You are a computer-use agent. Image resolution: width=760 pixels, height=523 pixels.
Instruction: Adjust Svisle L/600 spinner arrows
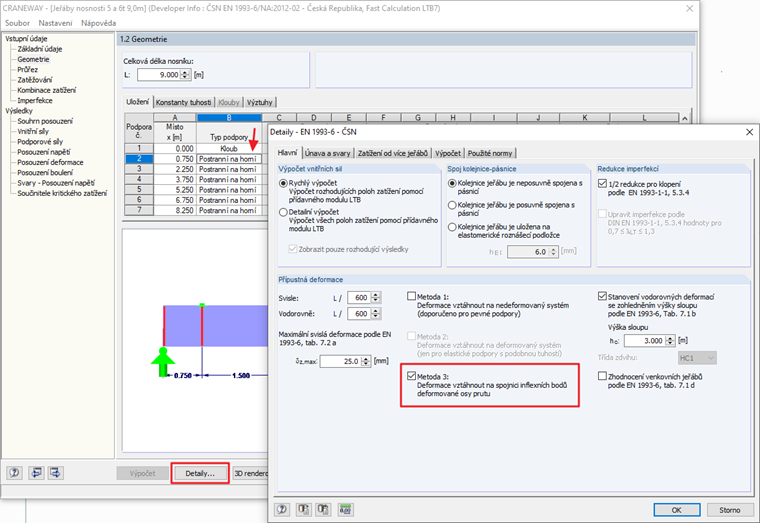376,298
